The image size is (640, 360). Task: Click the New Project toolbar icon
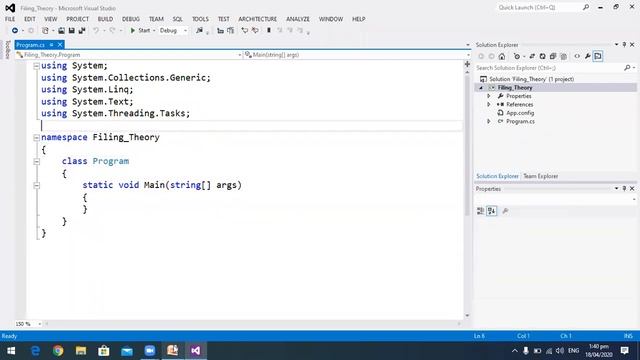click(x=45, y=31)
